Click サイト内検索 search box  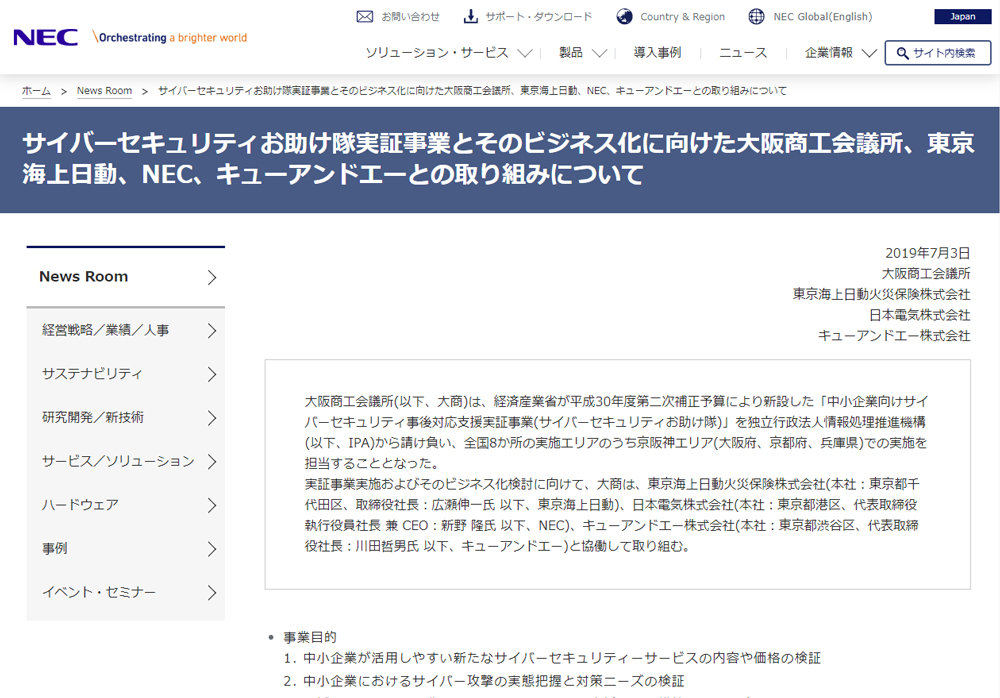[938, 53]
